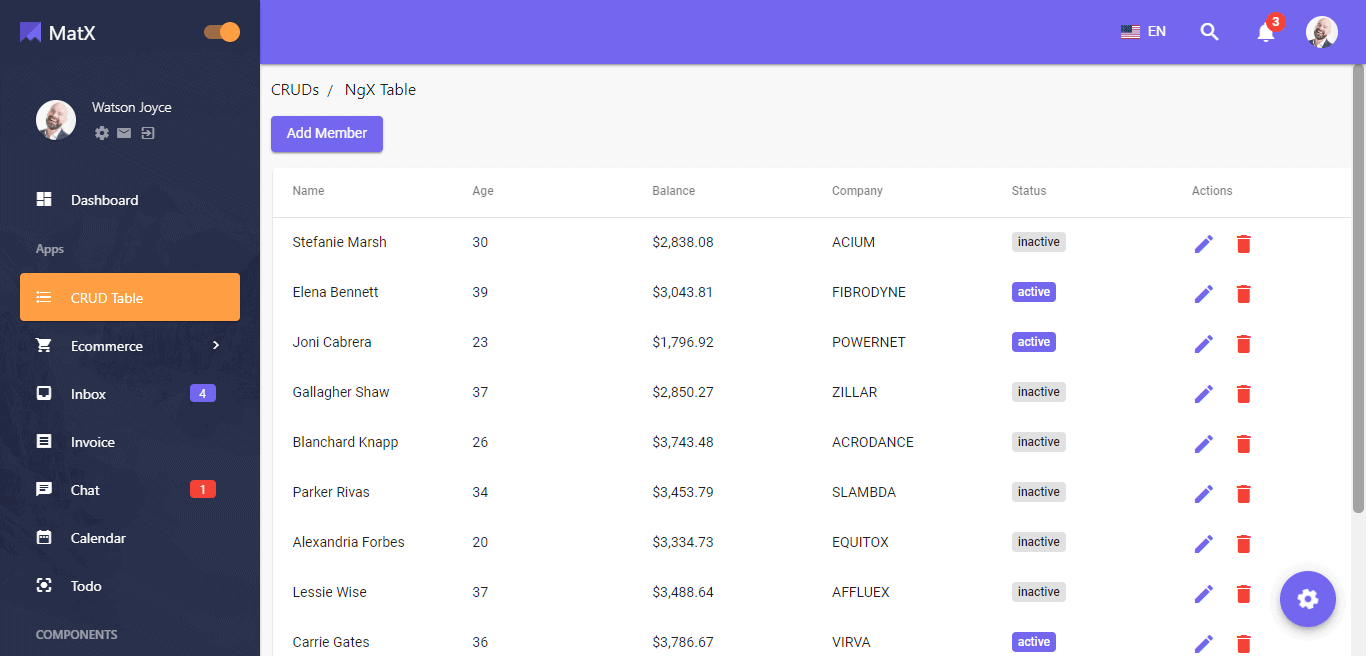Edit Stefanie Marsh's row with pencil icon
The height and width of the screenshot is (656, 1366).
(x=1204, y=244)
